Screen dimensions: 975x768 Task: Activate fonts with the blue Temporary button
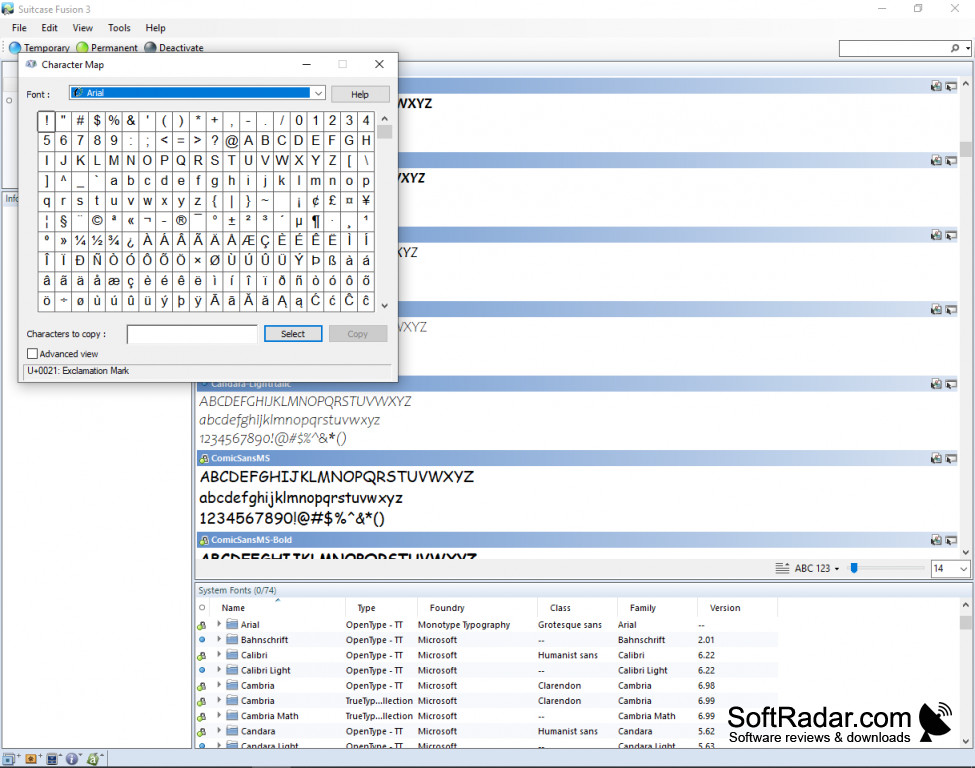(39, 47)
